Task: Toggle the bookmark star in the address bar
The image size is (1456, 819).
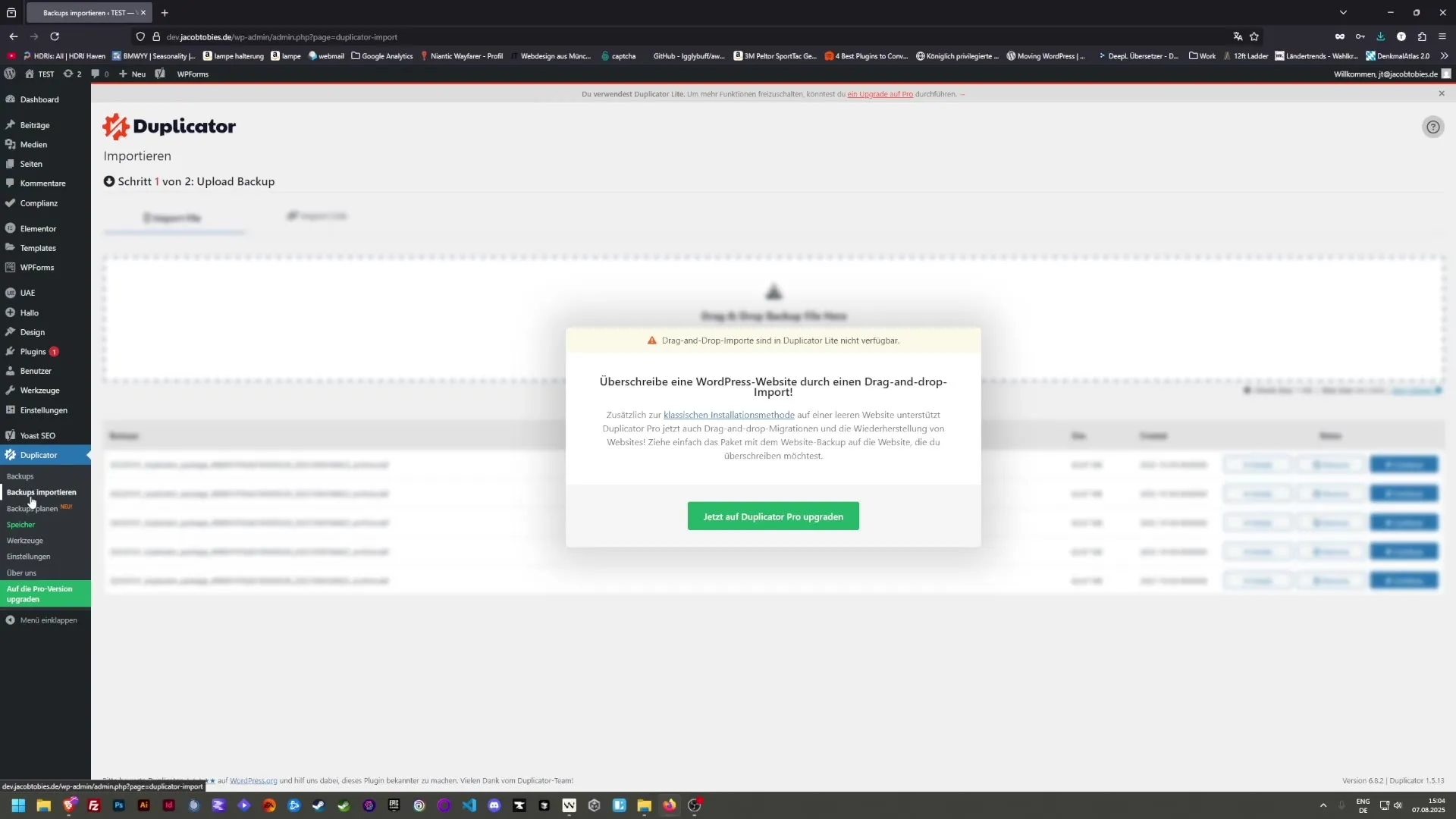Action: pyautogui.click(x=1255, y=36)
